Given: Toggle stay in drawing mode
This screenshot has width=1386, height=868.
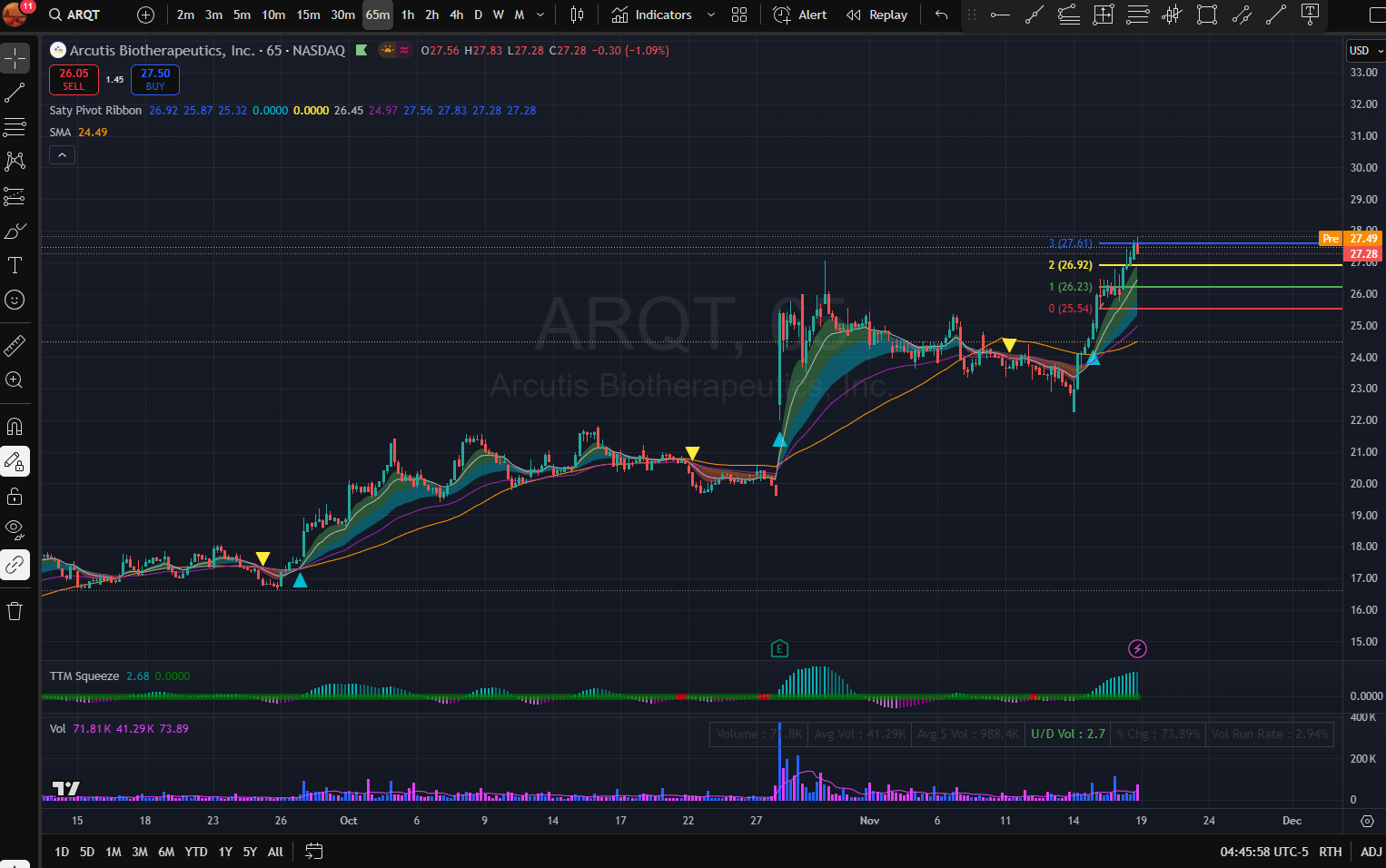Looking at the screenshot, I should tap(15, 461).
